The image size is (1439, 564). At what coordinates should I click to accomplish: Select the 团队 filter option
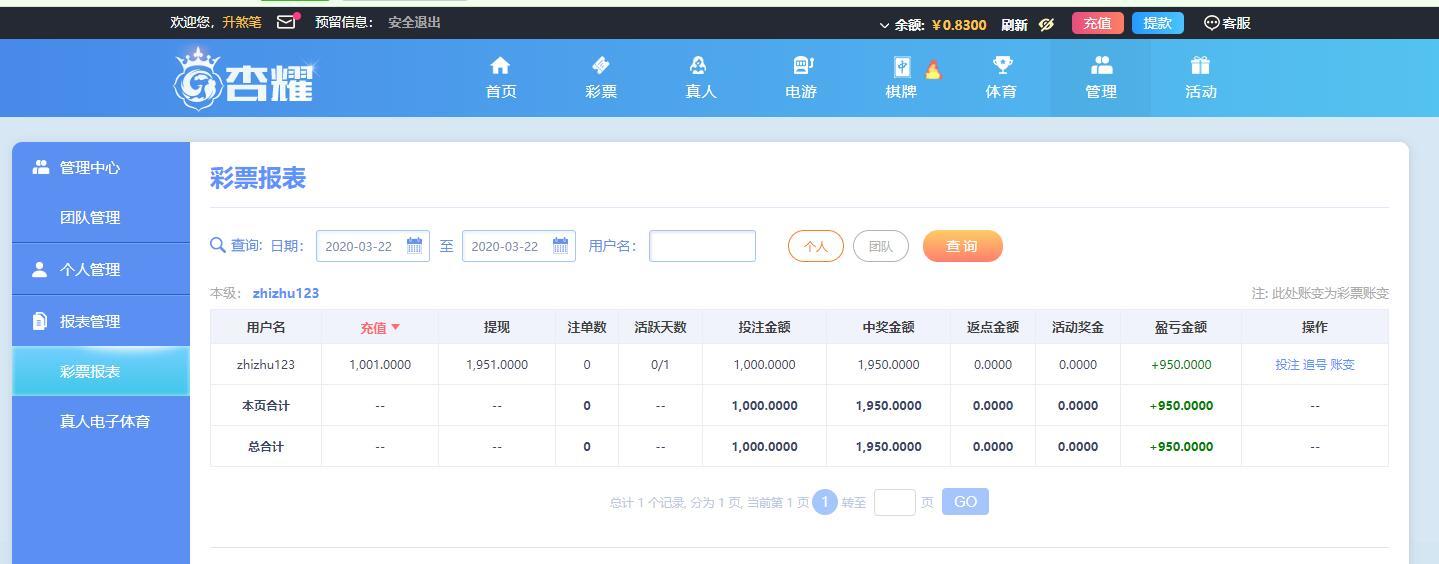click(880, 246)
